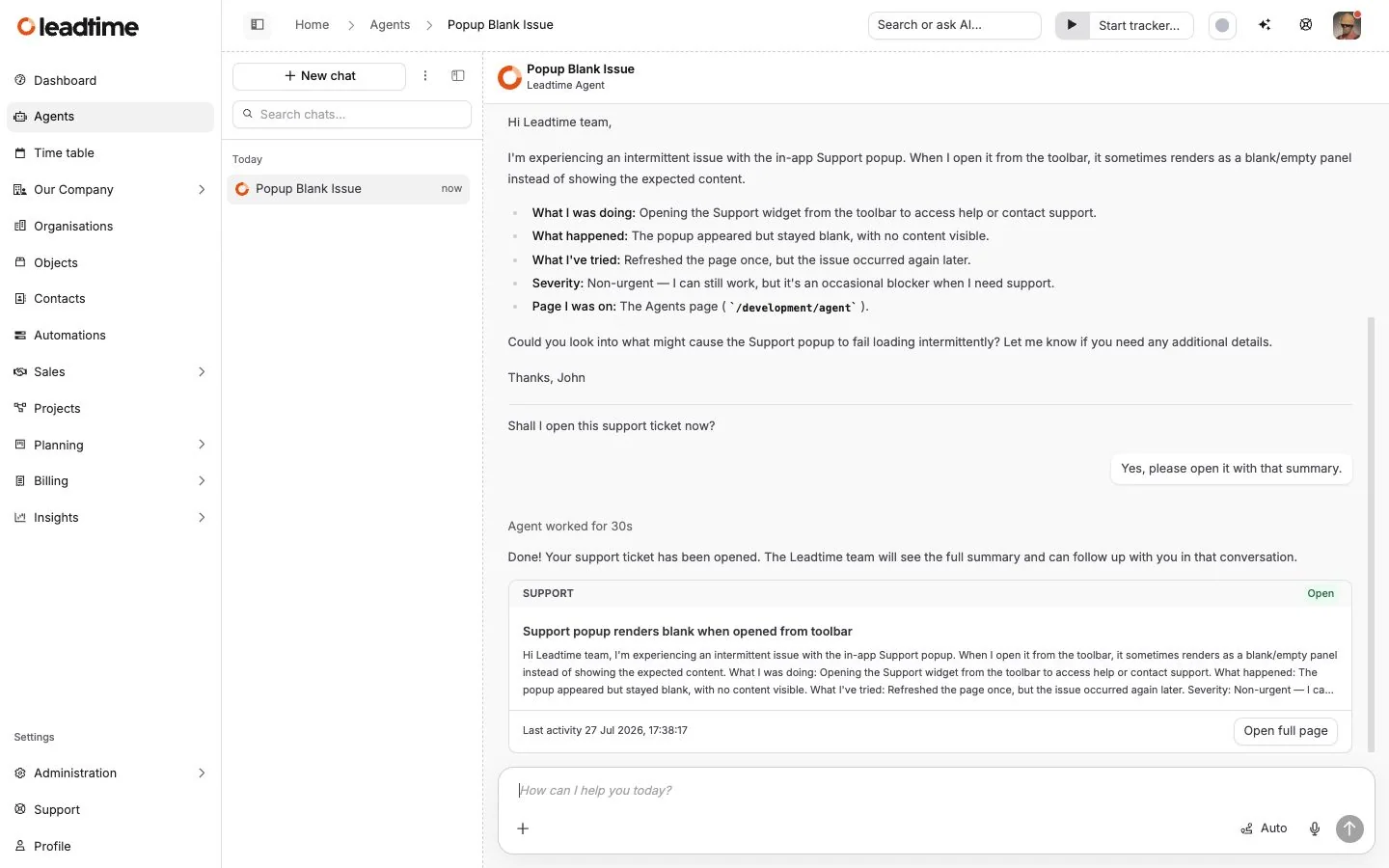Image resolution: width=1389 pixels, height=868 pixels.
Task: Click the Start tracker text field
Action: point(1139,25)
